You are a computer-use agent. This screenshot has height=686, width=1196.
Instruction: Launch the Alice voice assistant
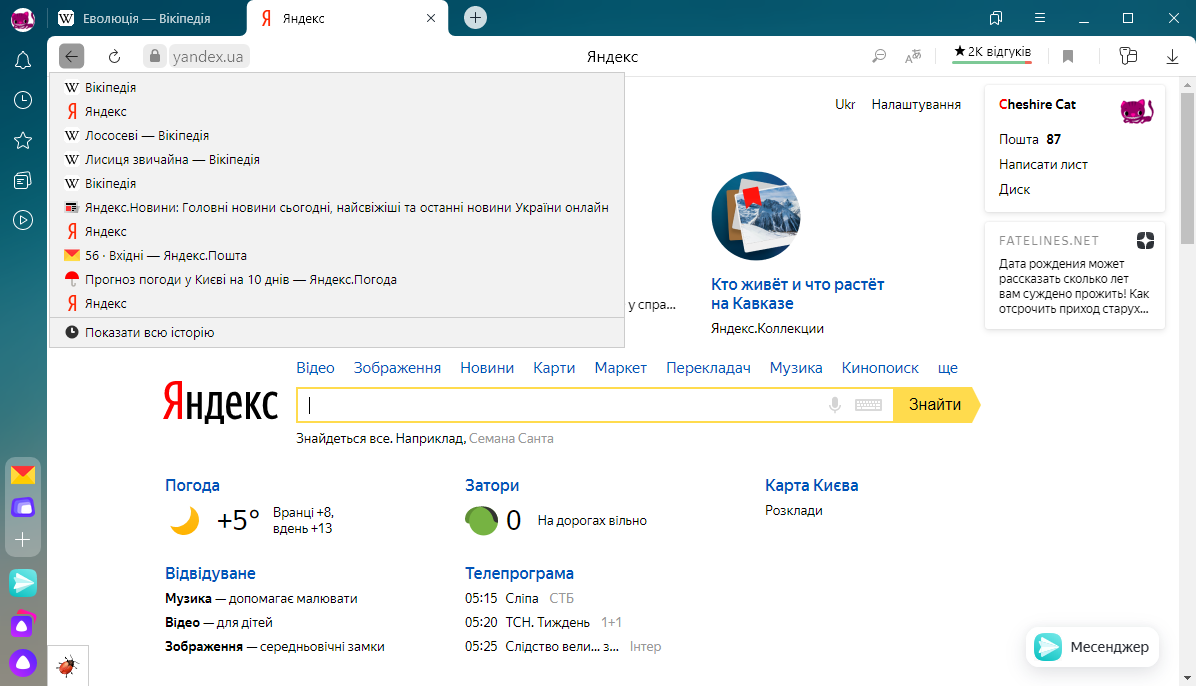coord(23,662)
